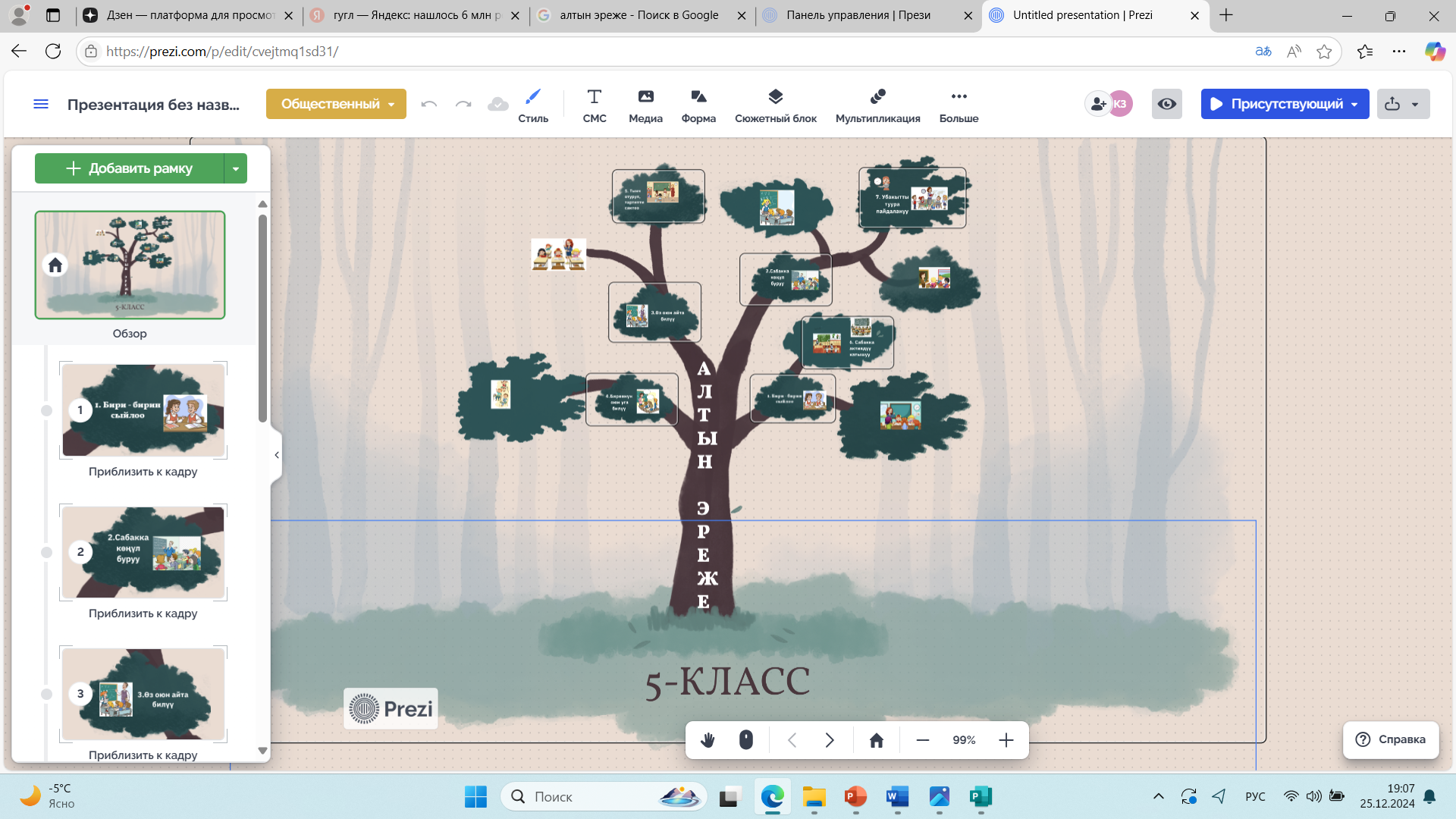Open the Общественный visibility dropdown
Image resolution: width=1456 pixels, height=819 pixels.
(x=336, y=104)
